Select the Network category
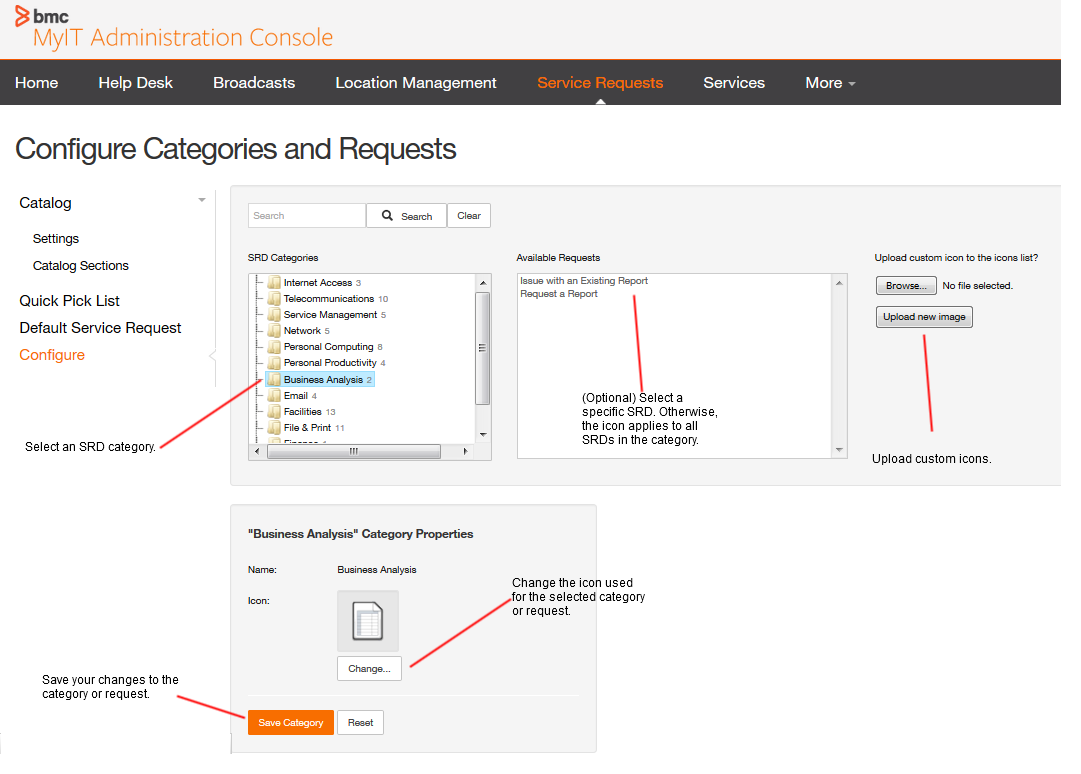The width and height of the screenshot is (1081, 774). click(302, 331)
